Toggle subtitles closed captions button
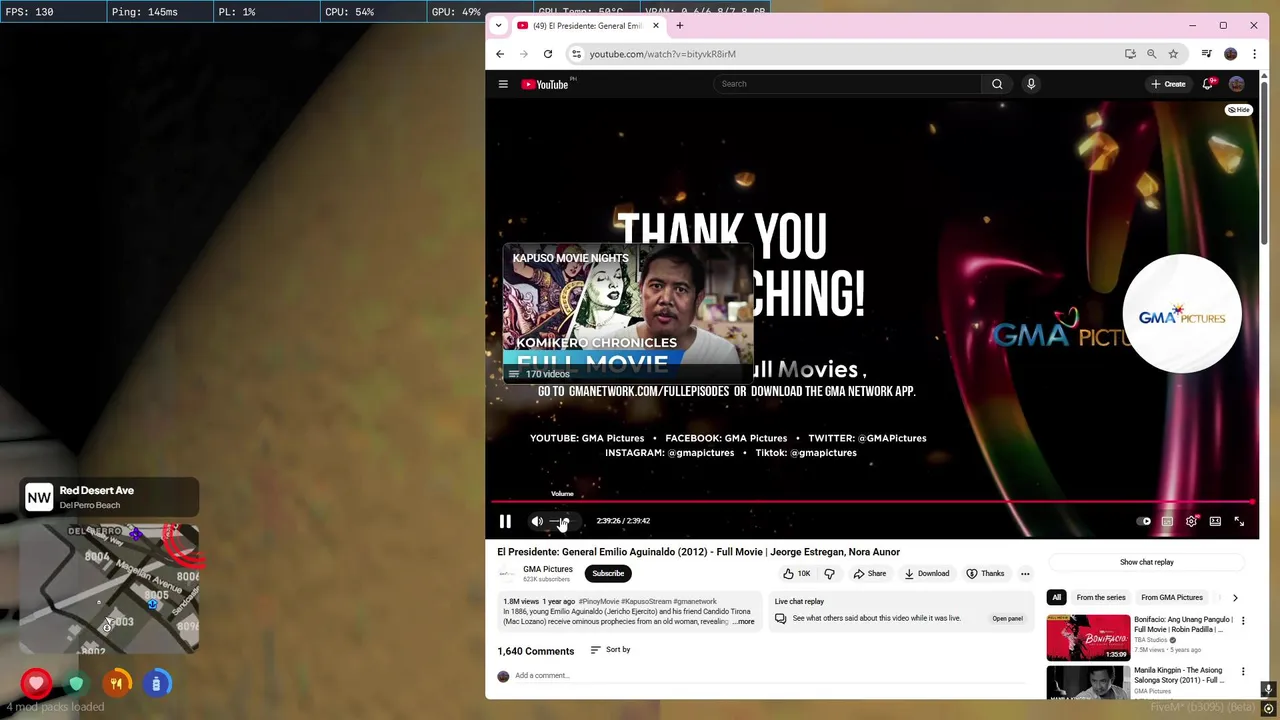 (x=1167, y=521)
